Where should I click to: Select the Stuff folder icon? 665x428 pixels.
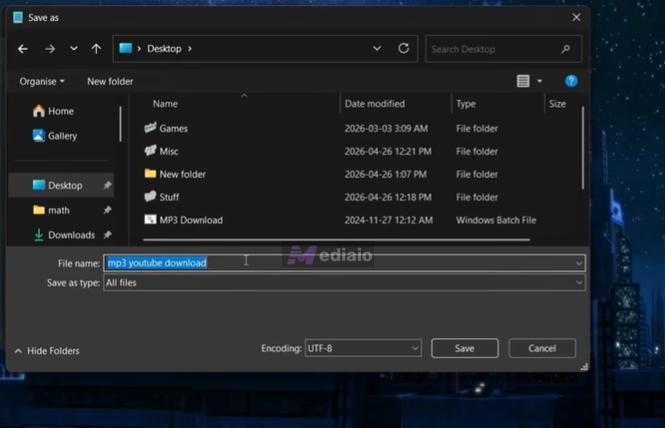(150, 196)
